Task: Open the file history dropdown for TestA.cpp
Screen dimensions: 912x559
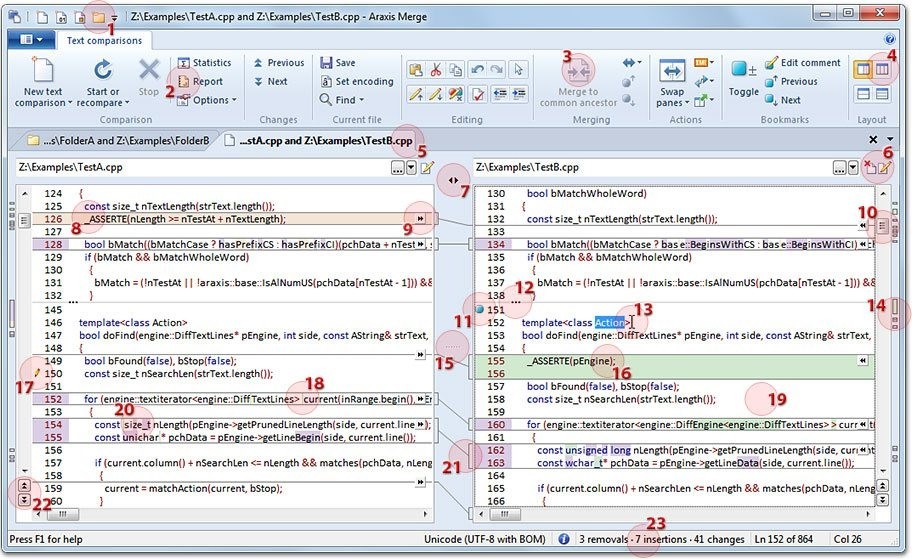Action: (411, 167)
